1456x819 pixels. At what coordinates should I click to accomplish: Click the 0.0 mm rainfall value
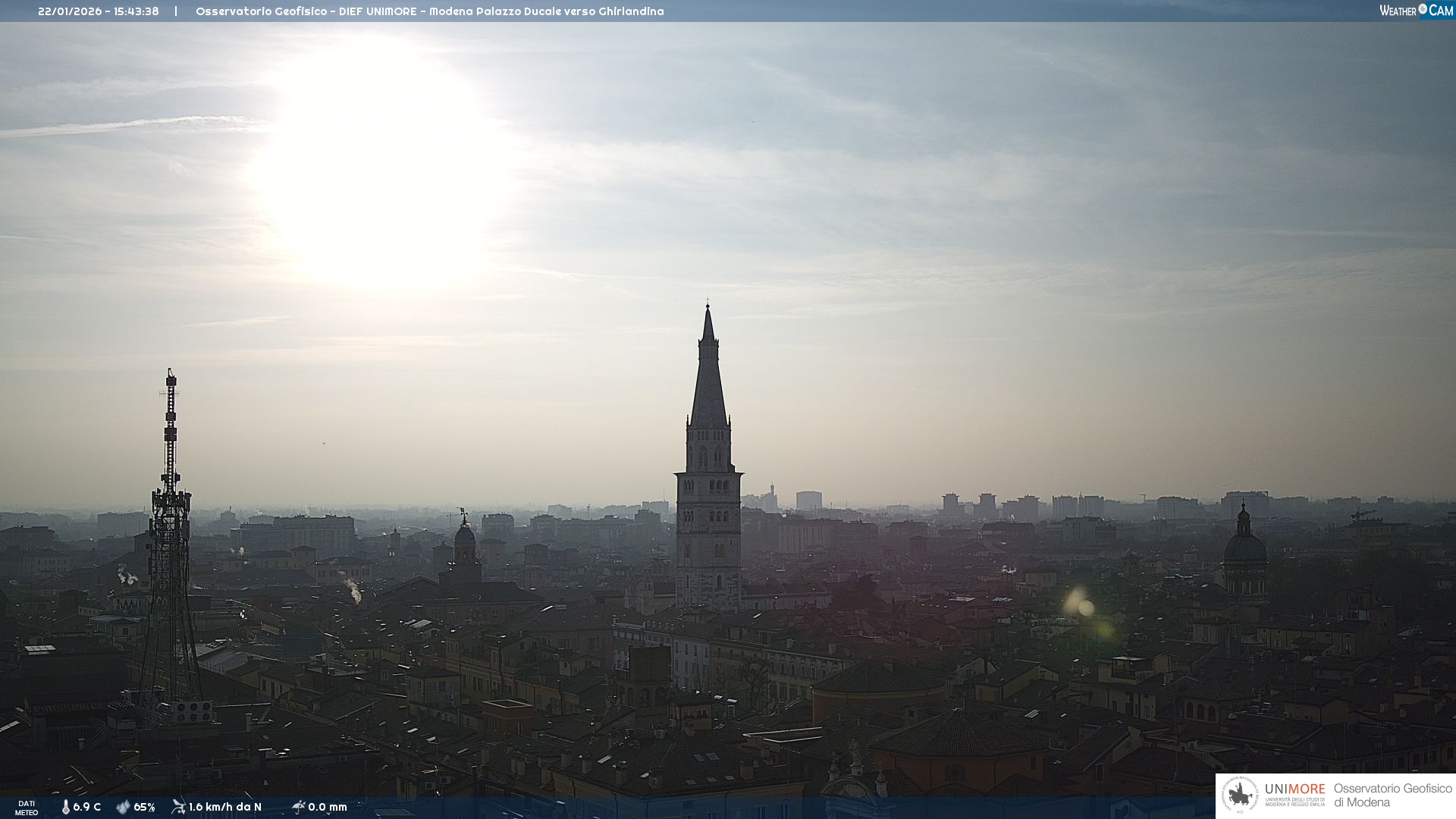coord(328,807)
